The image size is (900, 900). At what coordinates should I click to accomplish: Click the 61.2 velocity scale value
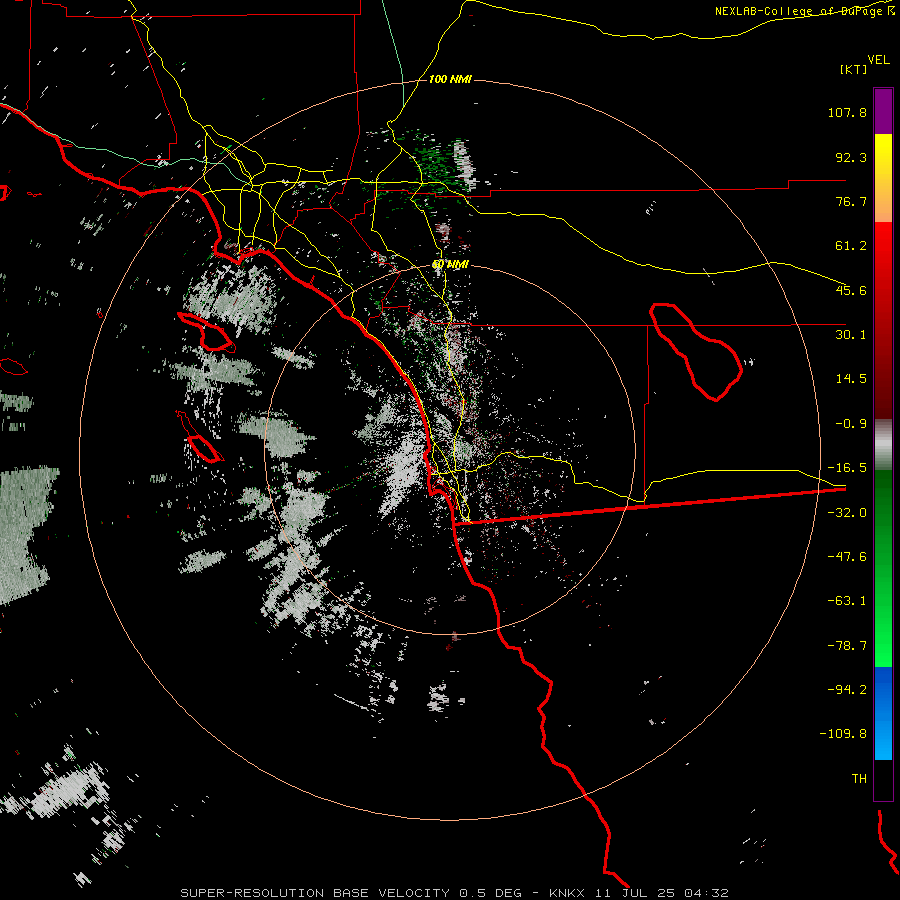(x=851, y=246)
